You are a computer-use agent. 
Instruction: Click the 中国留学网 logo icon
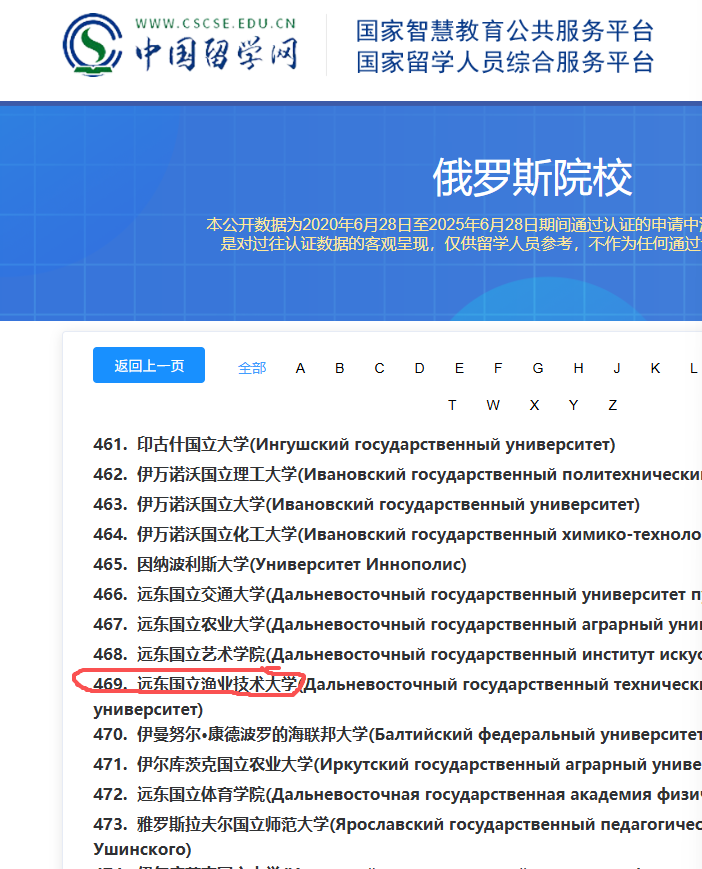(x=93, y=42)
